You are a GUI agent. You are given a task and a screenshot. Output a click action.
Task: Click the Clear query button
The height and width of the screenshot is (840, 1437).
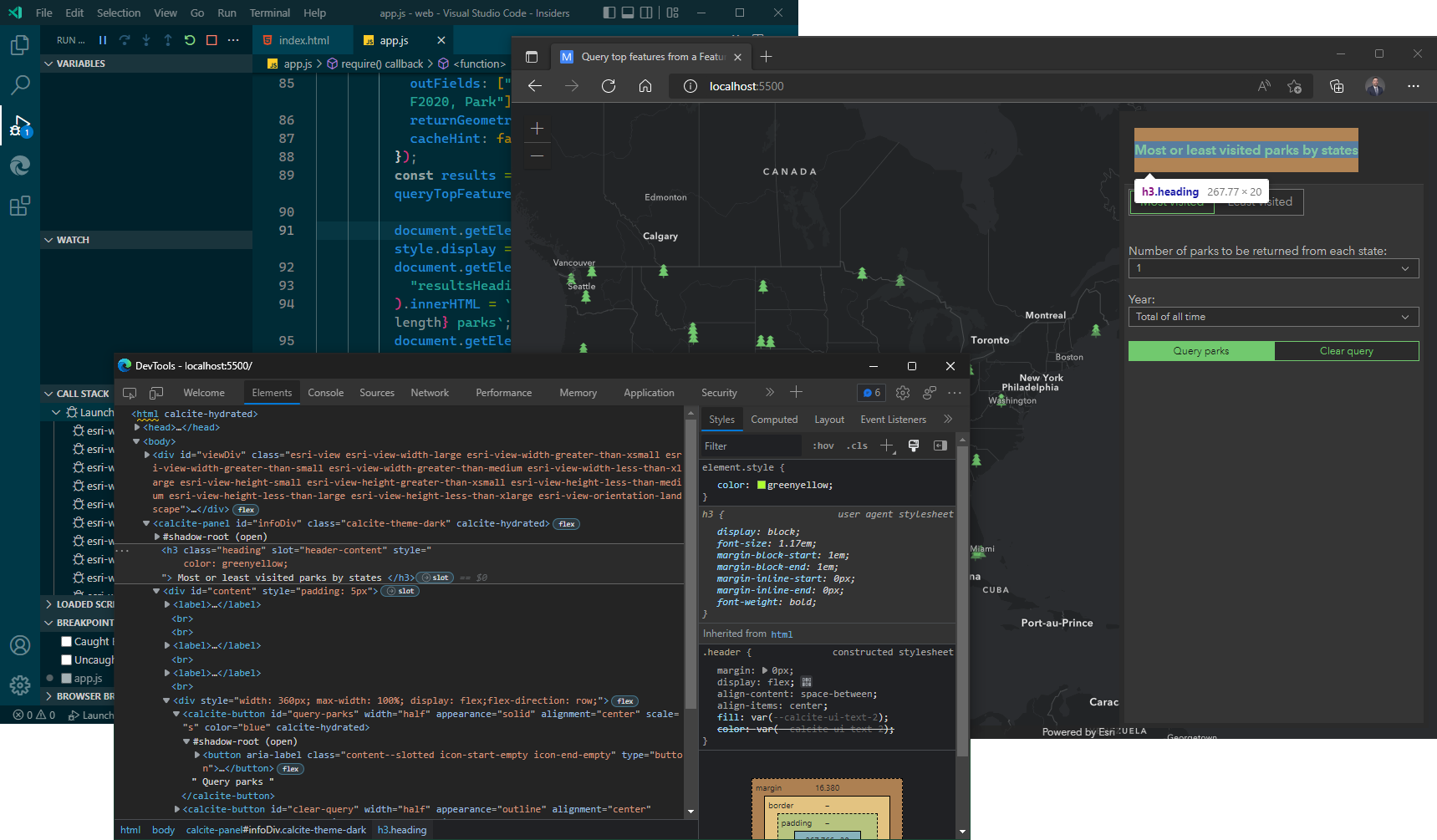(1347, 350)
